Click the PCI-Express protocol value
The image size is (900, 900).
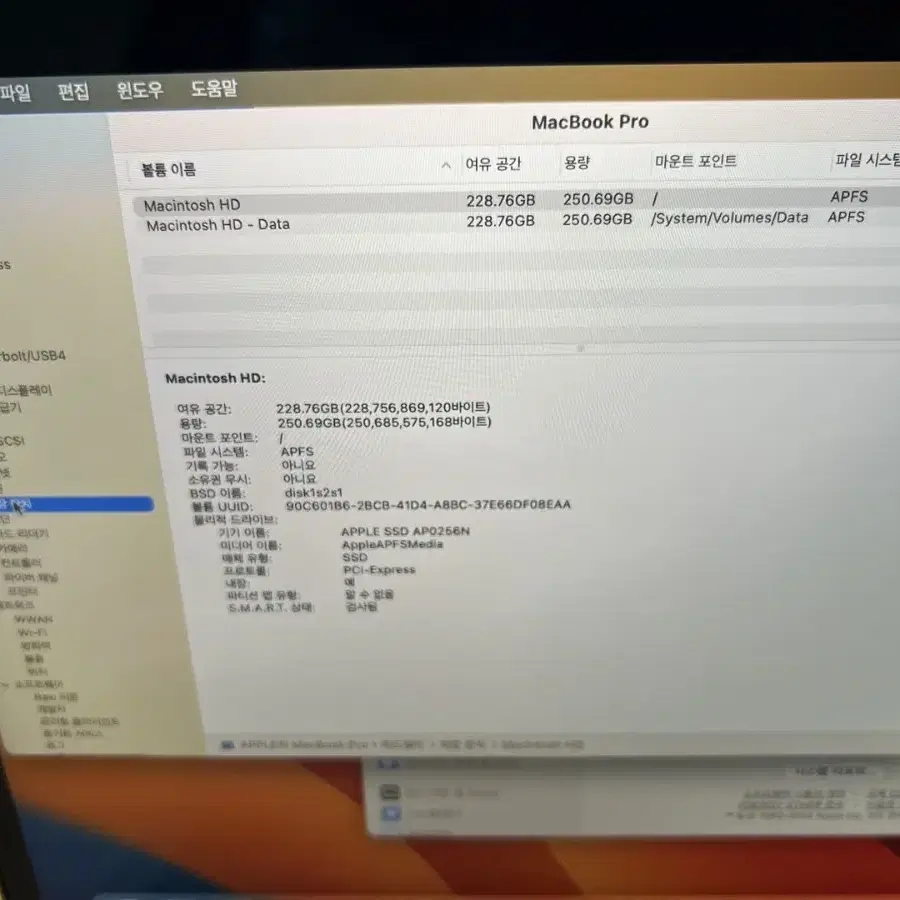pyautogui.click(x=379, y=570)
